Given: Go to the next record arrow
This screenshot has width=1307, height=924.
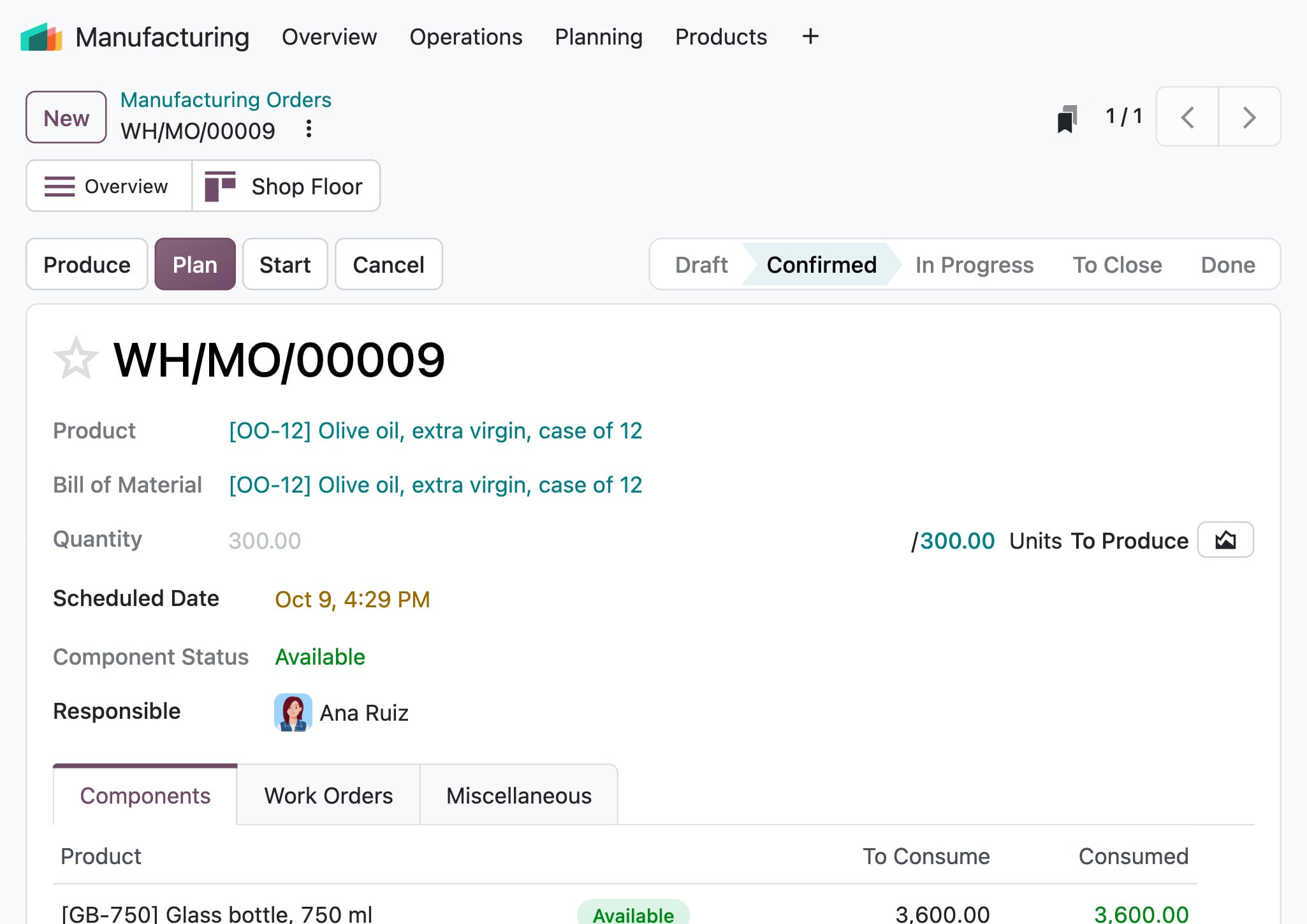Looking at the screenshot, I should [1250, 117].
